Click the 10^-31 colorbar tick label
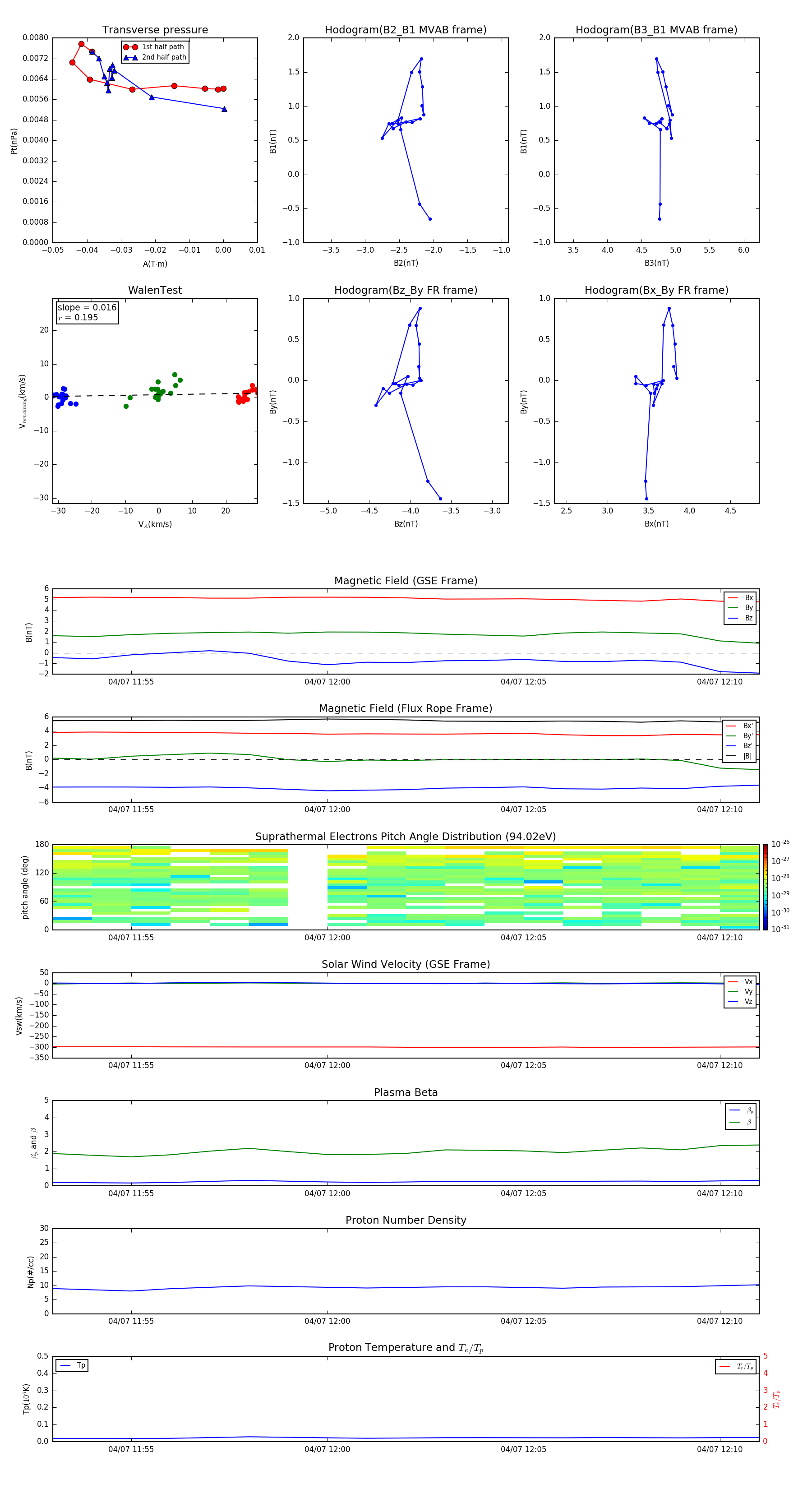 (x=780, y=929)
